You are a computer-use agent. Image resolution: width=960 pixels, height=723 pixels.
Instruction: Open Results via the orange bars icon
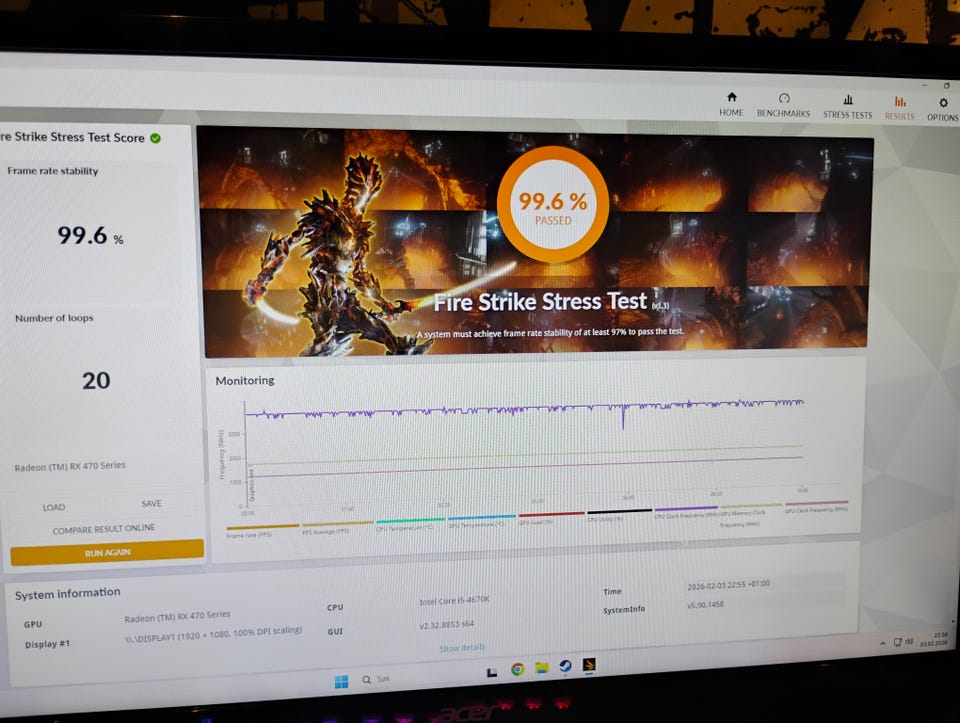click(899, 101)
